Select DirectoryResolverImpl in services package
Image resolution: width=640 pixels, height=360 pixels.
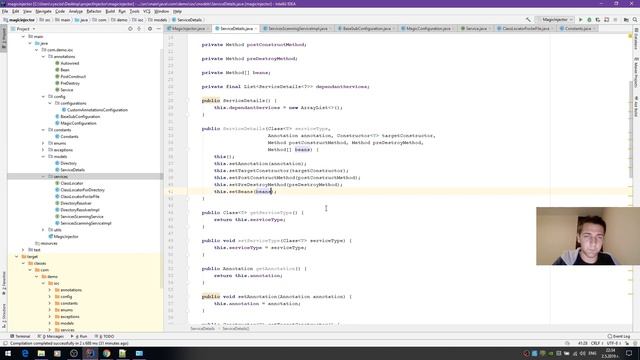tap(77, 210)
